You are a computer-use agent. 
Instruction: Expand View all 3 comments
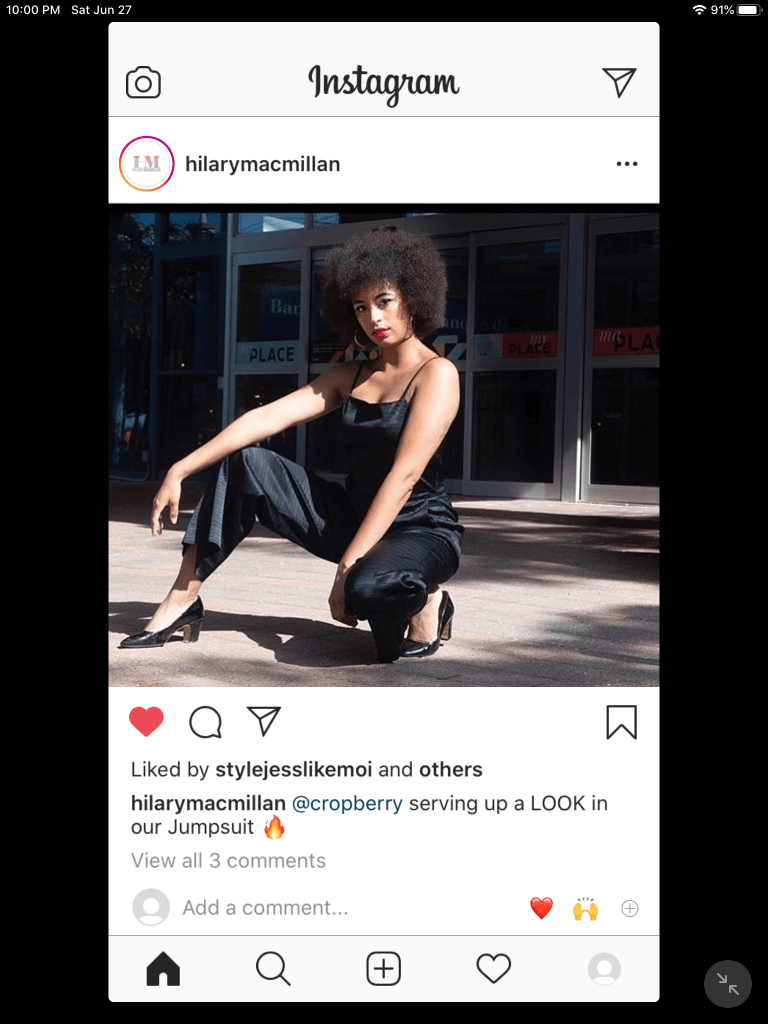pos(228,861)
